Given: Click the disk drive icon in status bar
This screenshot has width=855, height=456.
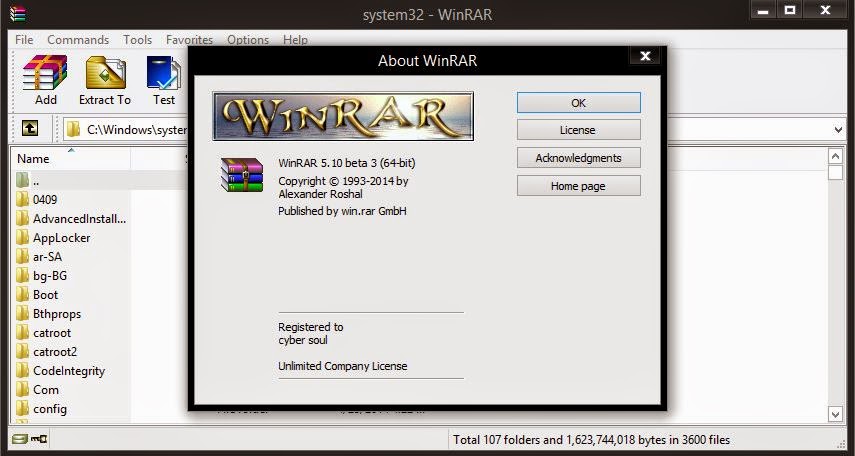Looking at the screenshot, I should [20, 439].
